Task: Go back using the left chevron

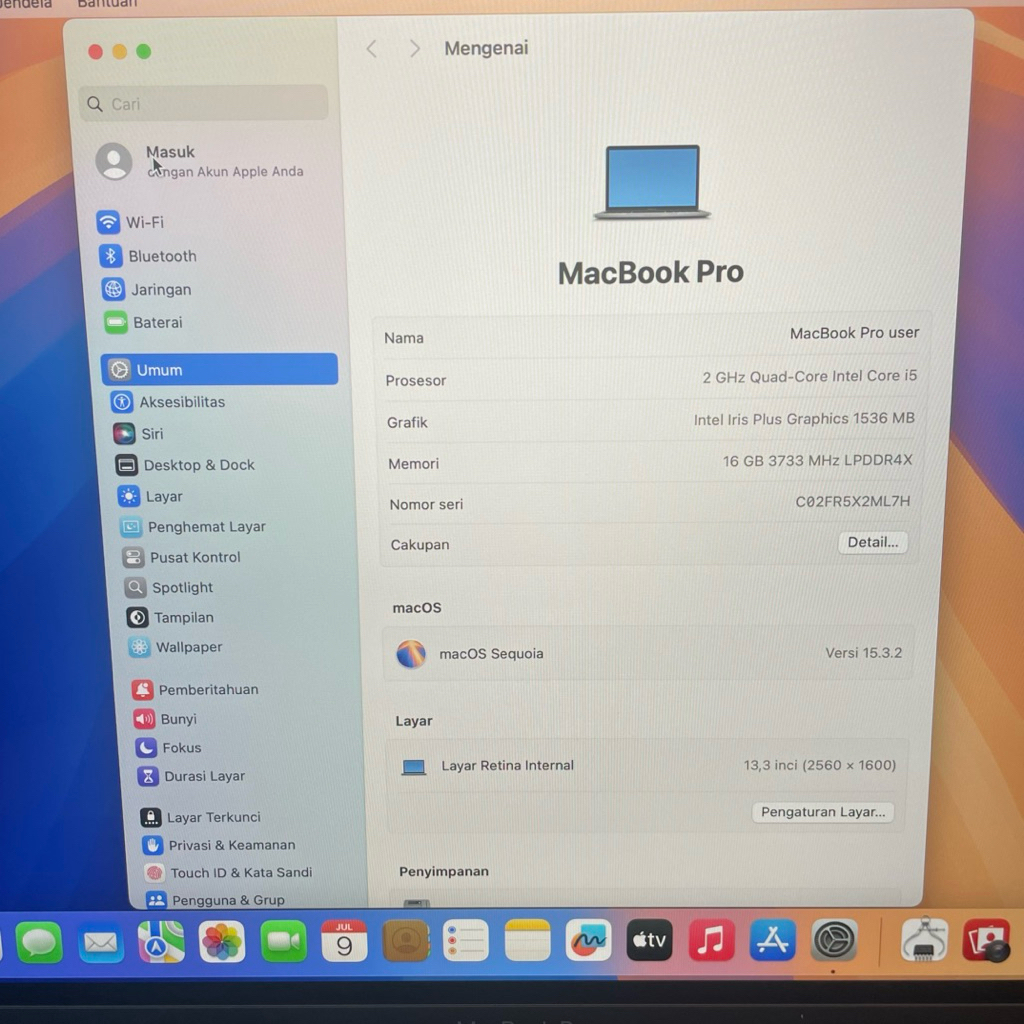Action: coord(372,49)
